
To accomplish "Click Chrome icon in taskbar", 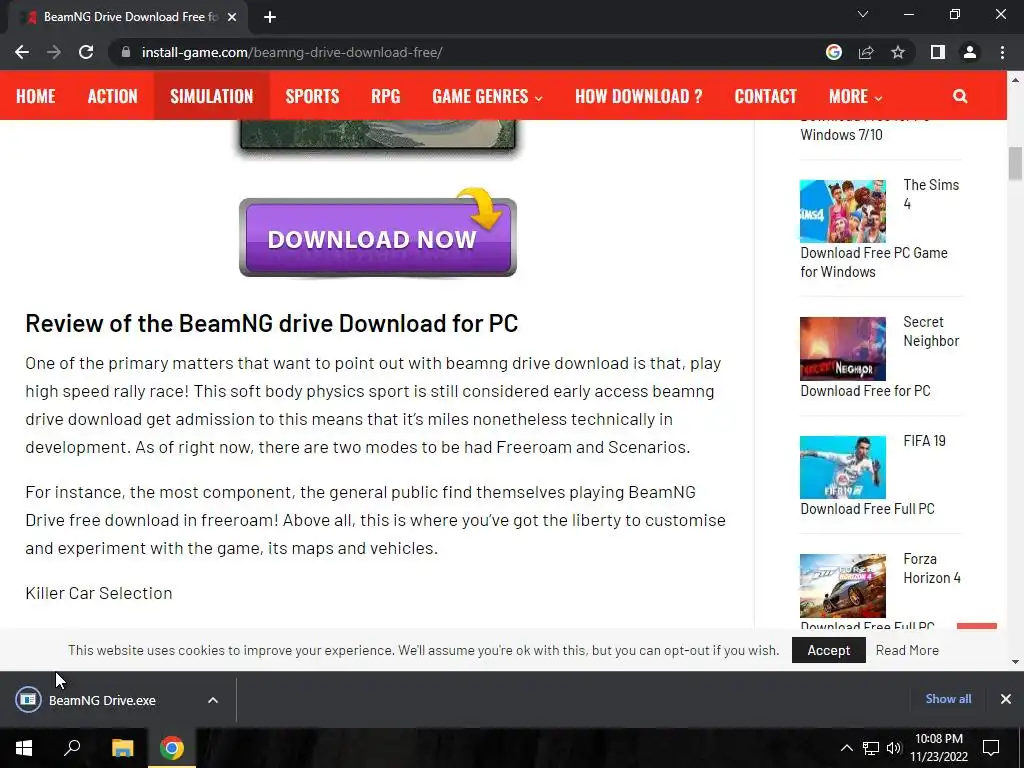I will 172,748.
